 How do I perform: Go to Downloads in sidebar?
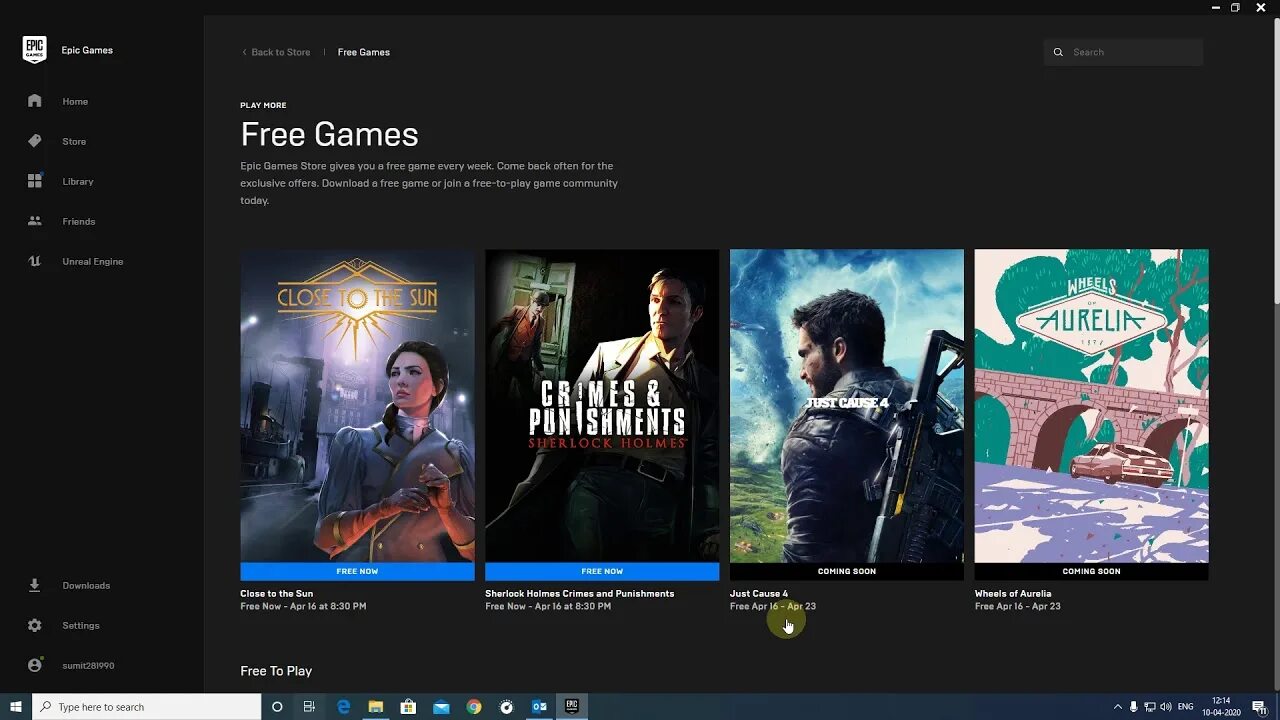coord(86,585)
